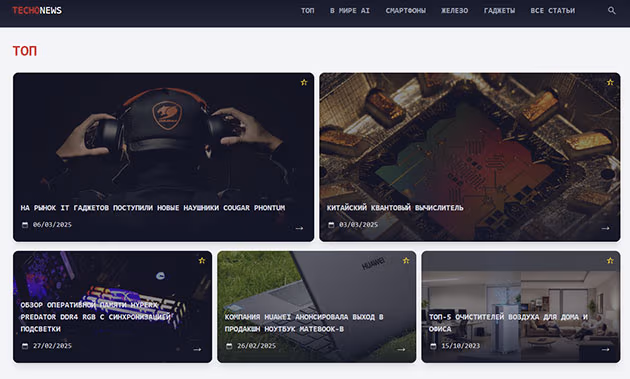Image resolution: width=630 pixels, height=379 pixels.
Task: Select ЖЕЛЕЗО in the top navigation
Action: coord(455,10)
